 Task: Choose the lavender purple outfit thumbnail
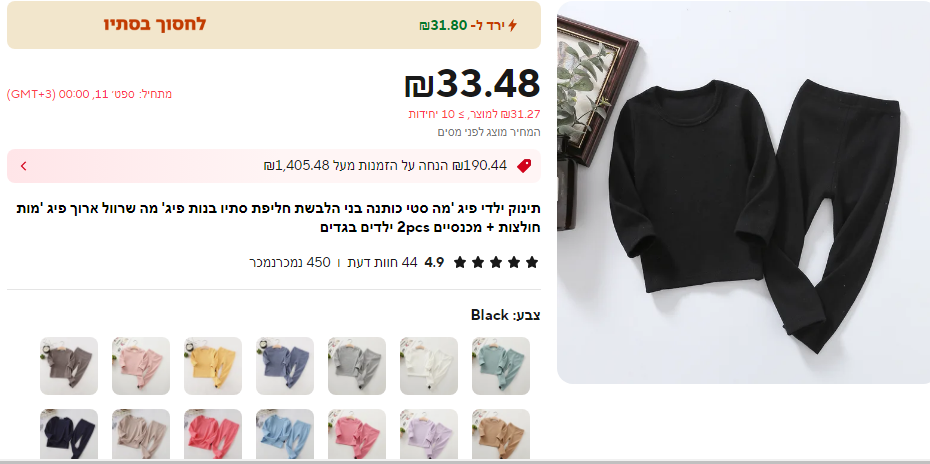[x=429, y=434]
